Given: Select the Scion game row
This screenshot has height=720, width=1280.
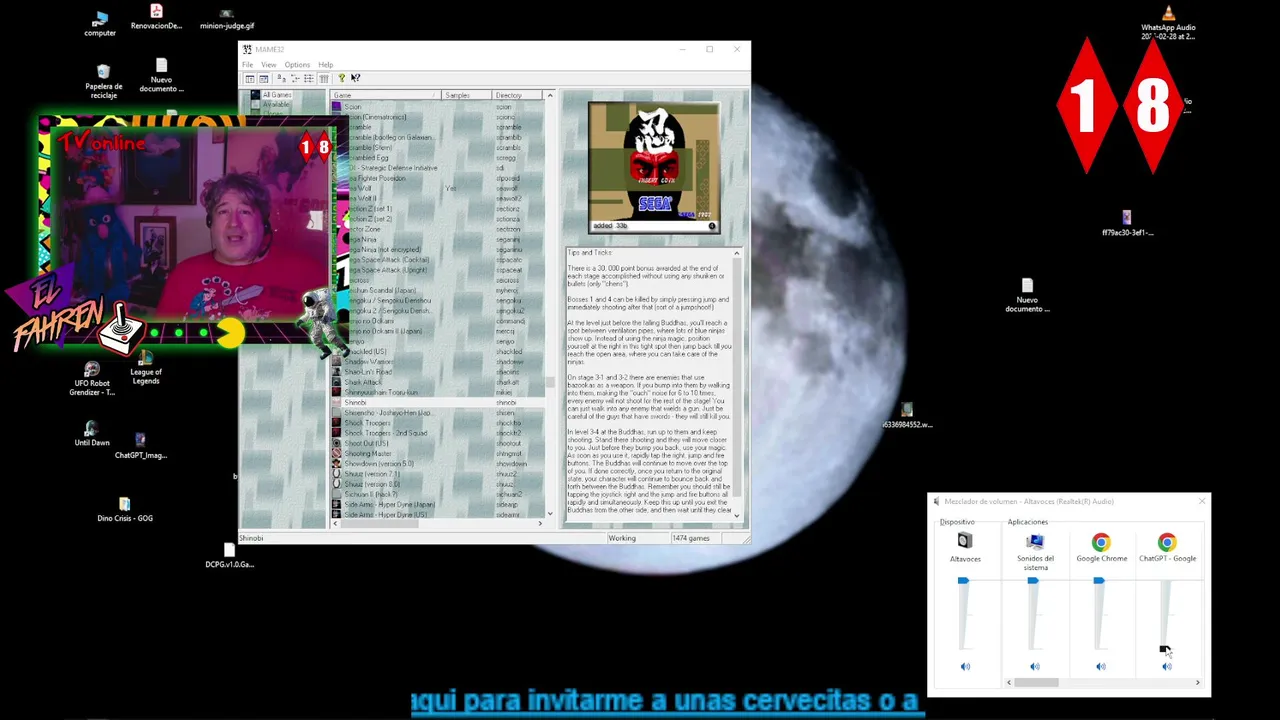Looking at the screenshot, I should pyautogui.click(x=437, y=107).
